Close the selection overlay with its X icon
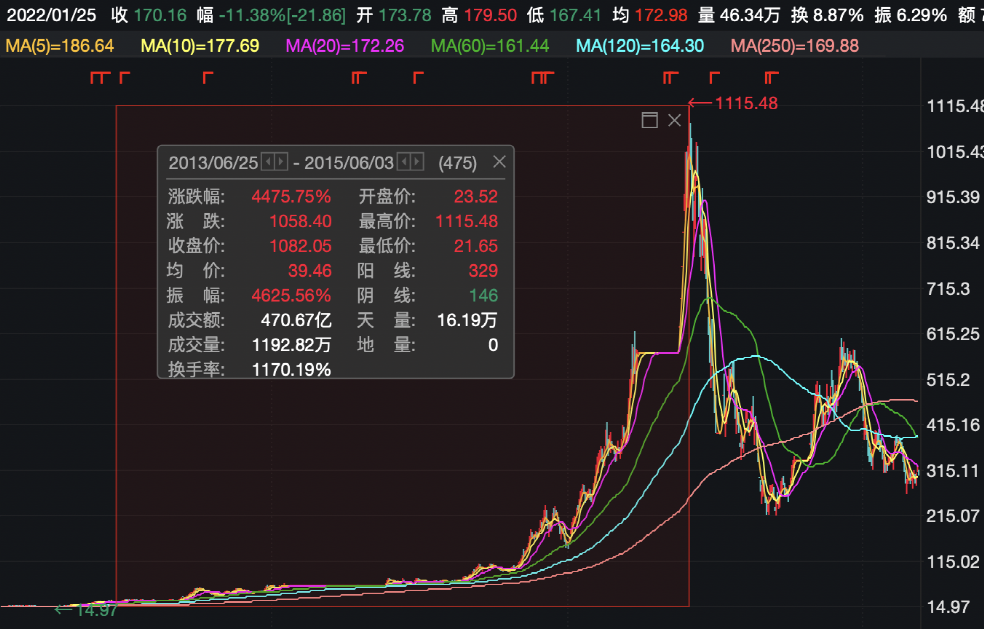The height and width of the screenshot is (629, 984). tap(673, 120)
